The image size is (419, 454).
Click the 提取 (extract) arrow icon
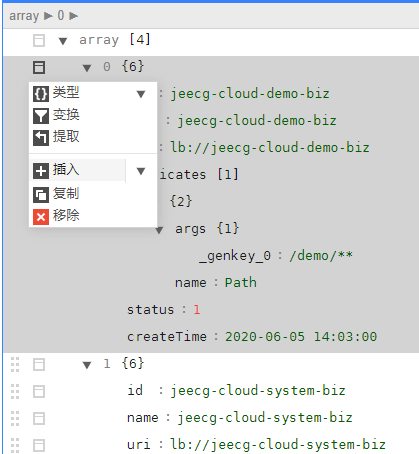(x=41, y=138)
